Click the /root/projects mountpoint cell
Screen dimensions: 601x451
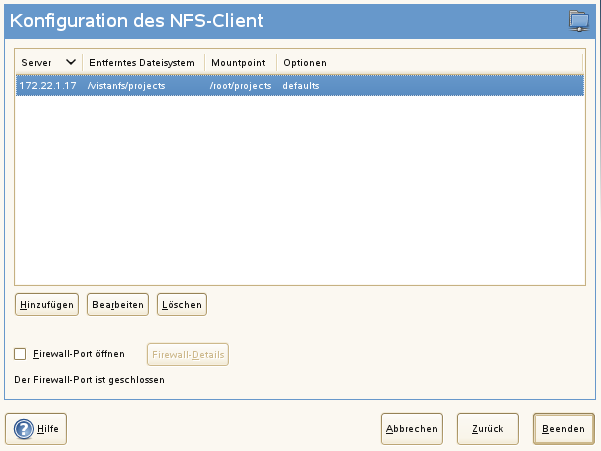pyautogui.click(x=240, y=86)
